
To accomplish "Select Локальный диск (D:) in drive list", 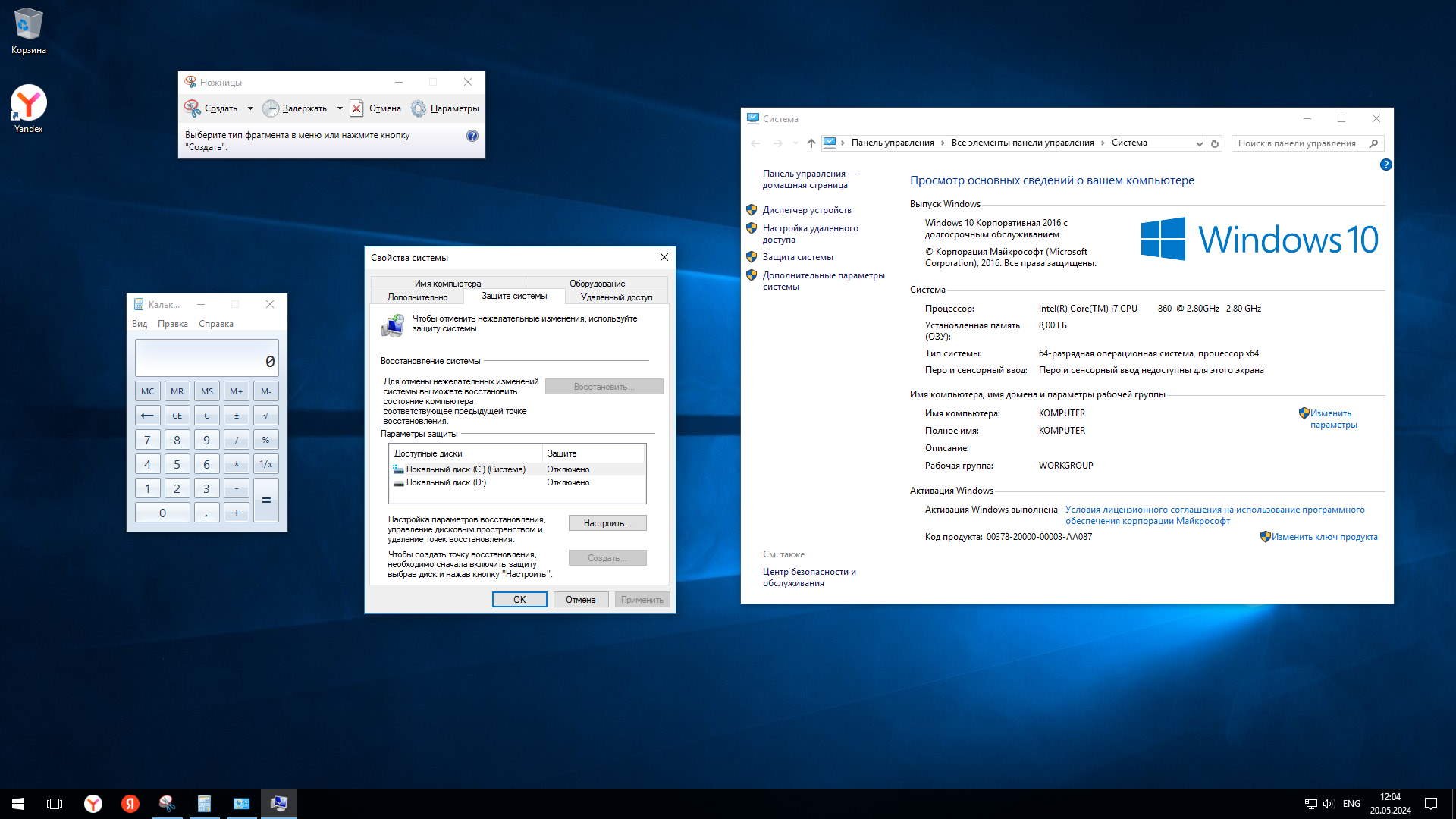I will click(446, 482).
